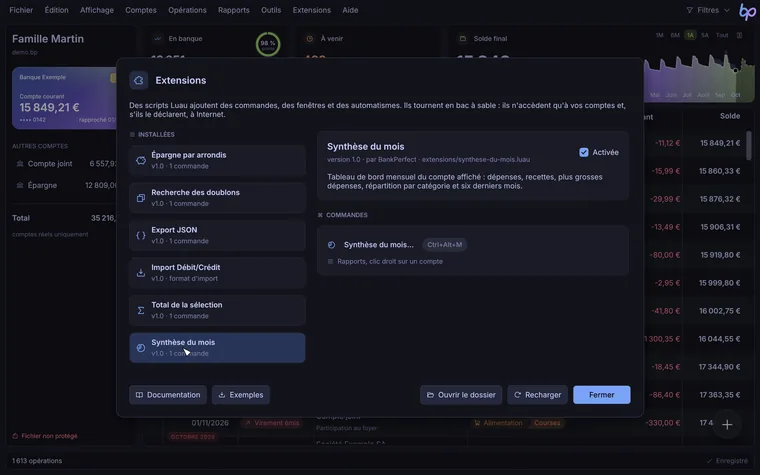760x475 pixels.
Task: Click the BankPerfect bp logo
Action: [747, 11]
